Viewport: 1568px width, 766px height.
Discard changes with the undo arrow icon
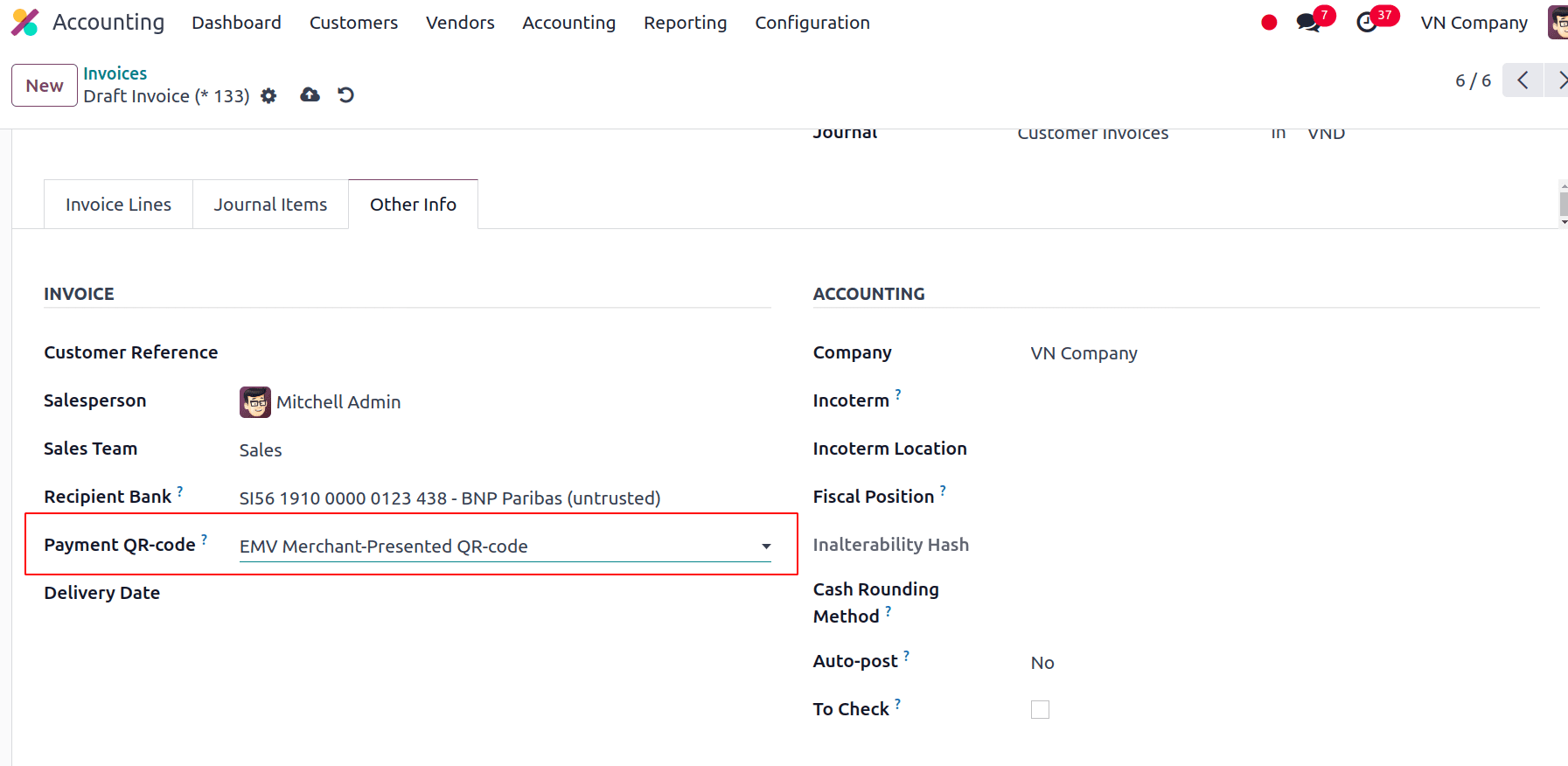[346, 95]
